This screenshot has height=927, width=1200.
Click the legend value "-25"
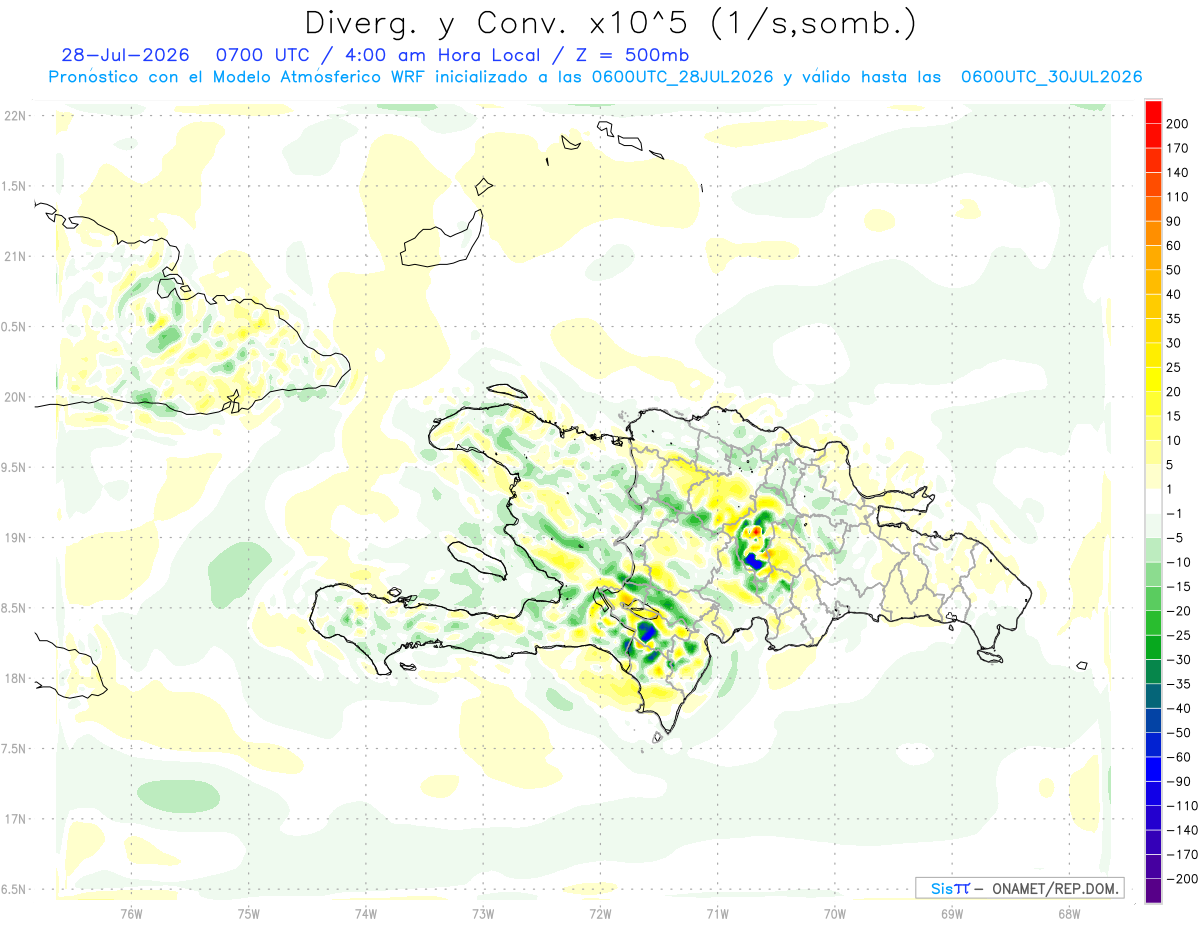(1180, 636)
